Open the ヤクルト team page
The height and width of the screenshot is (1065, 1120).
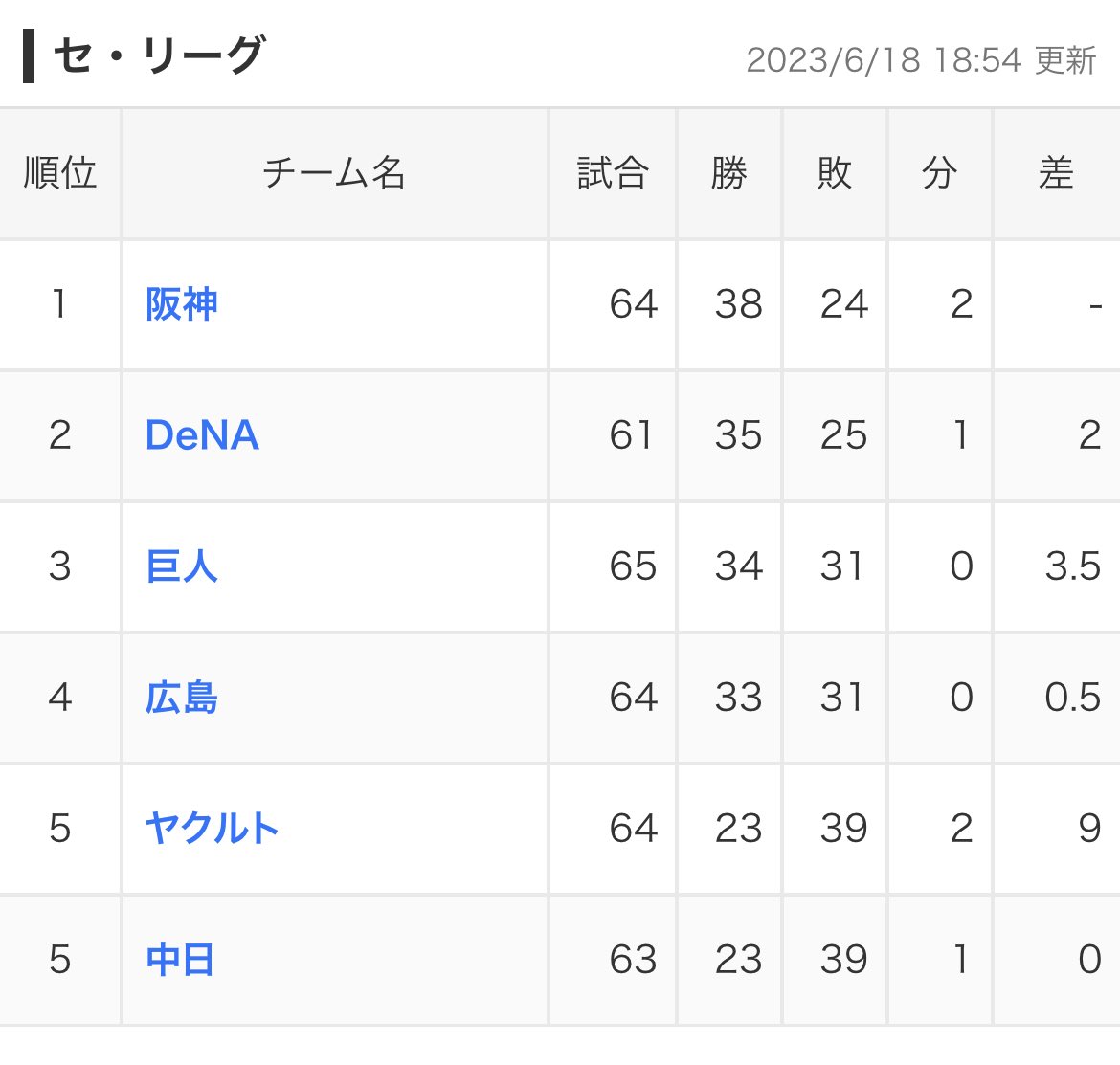[x=212, y=829]
